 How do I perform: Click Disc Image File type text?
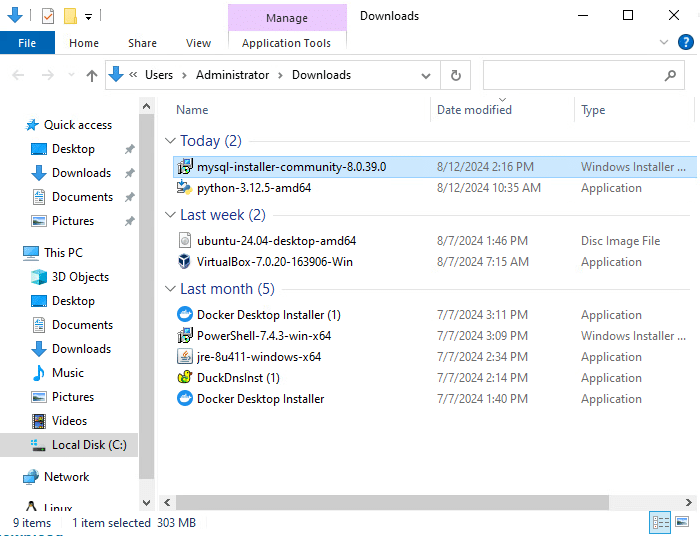(620, 241)
